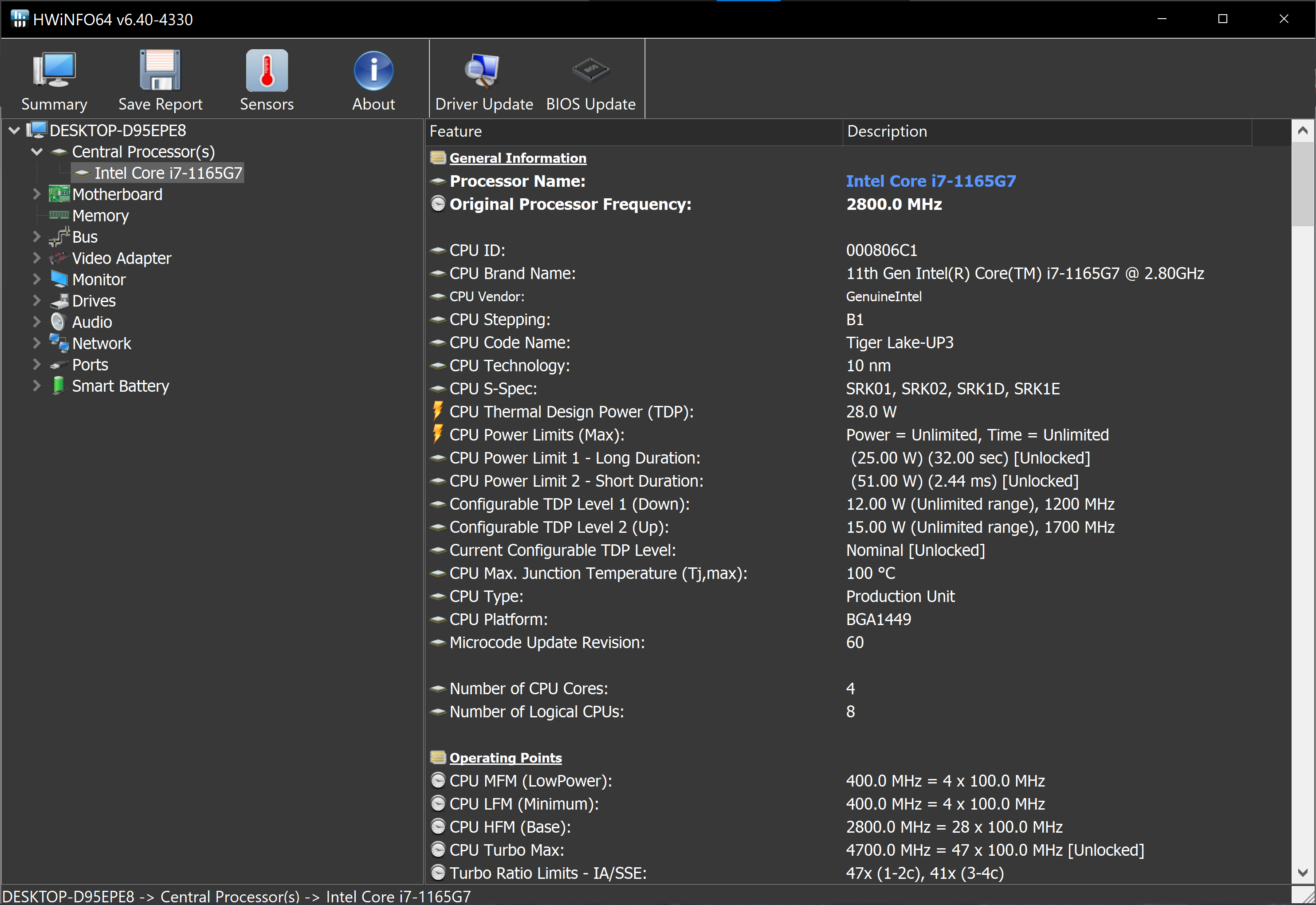Image resolution: width=1316 pixels, height=905 pixels.
Task: Click the Motherboard board icon
Action: 59,194
